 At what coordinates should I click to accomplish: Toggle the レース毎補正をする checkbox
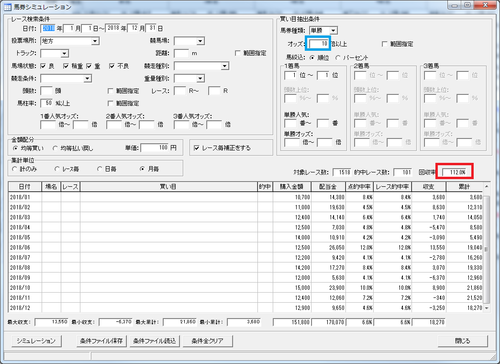tap(196, 148)
